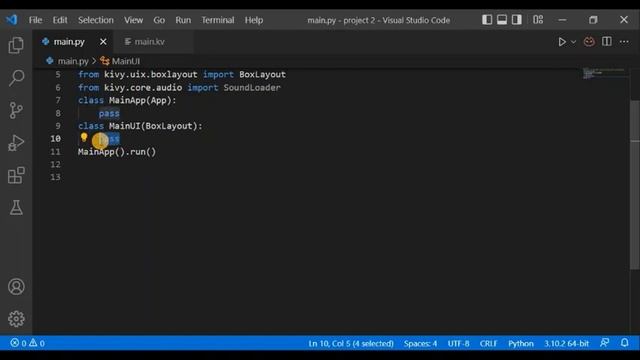Open the Run and Debug view
640x360 pixels.
(16, 143)
